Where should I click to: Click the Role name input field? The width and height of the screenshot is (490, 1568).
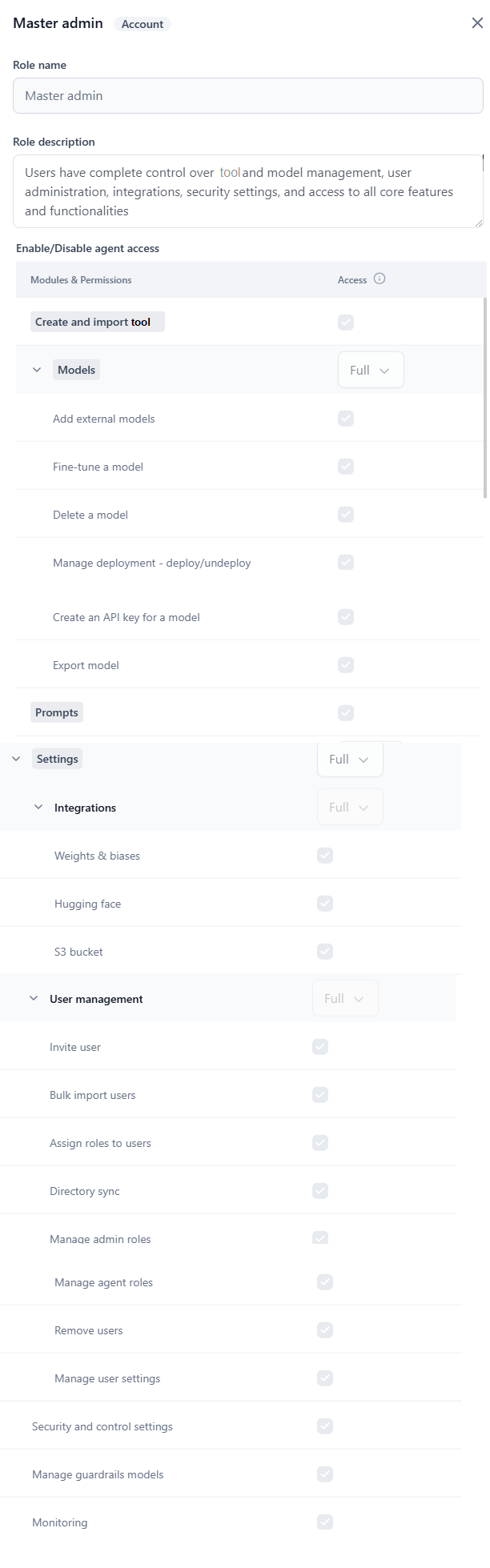click(248, 96)
